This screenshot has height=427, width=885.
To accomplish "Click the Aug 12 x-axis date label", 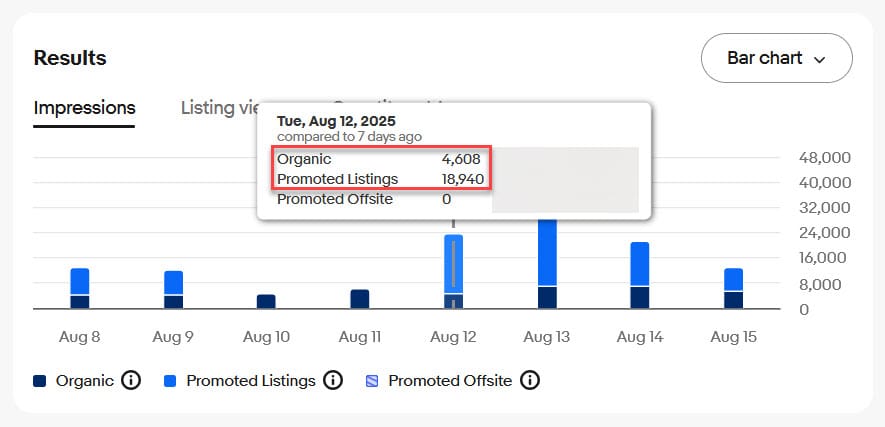I will coord(453,337).
